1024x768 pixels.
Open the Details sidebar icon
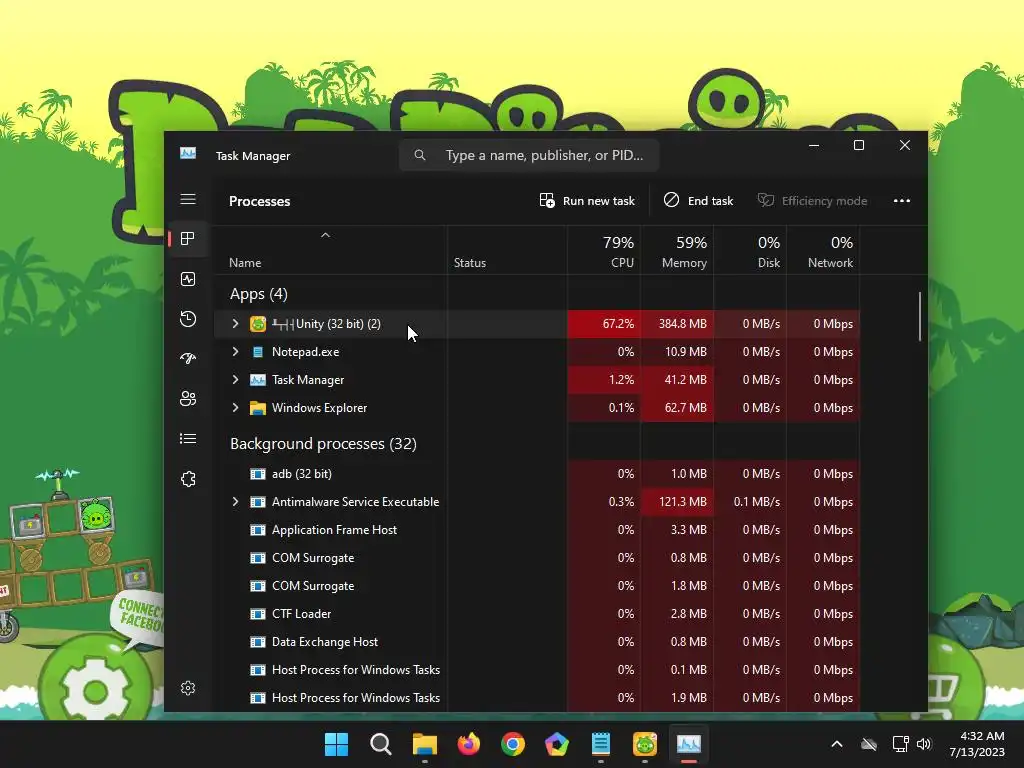(x=188, y=438)
